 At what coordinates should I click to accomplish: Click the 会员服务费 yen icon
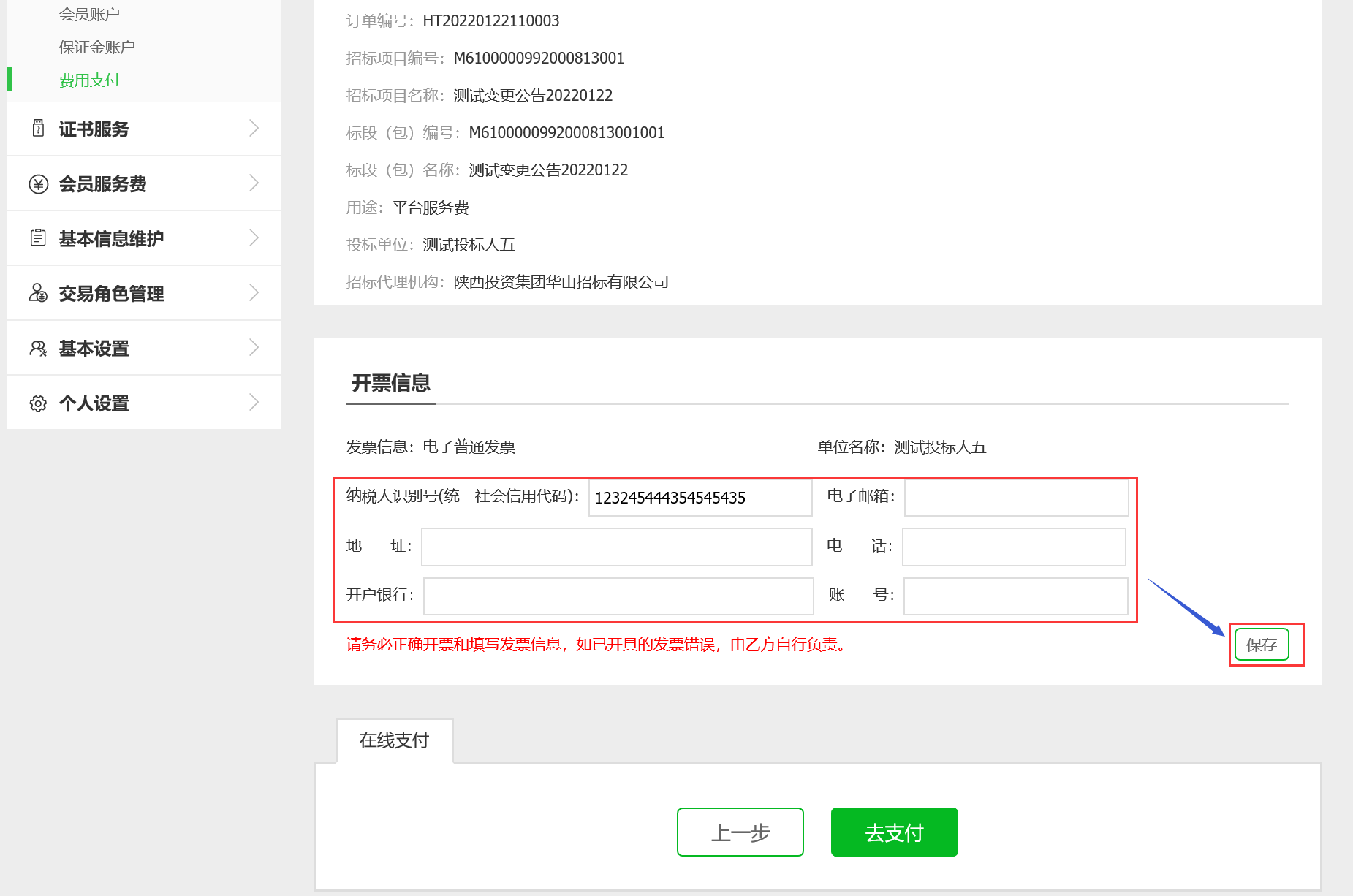[39, 184]
